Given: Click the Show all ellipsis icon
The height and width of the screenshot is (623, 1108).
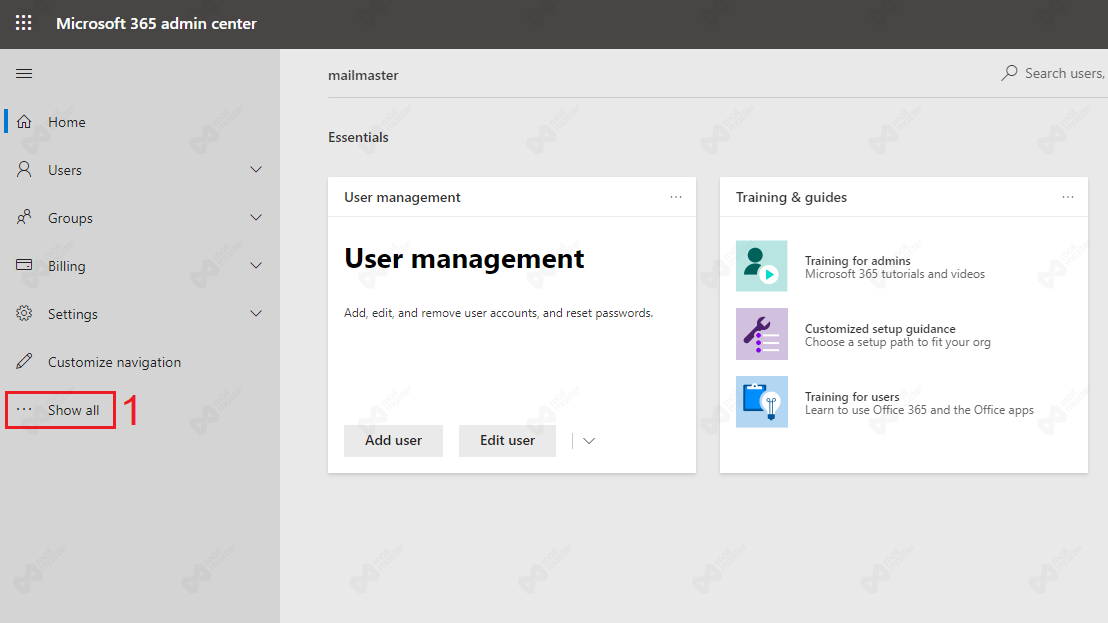Looking at the screenshot, I should pos(24,409).
